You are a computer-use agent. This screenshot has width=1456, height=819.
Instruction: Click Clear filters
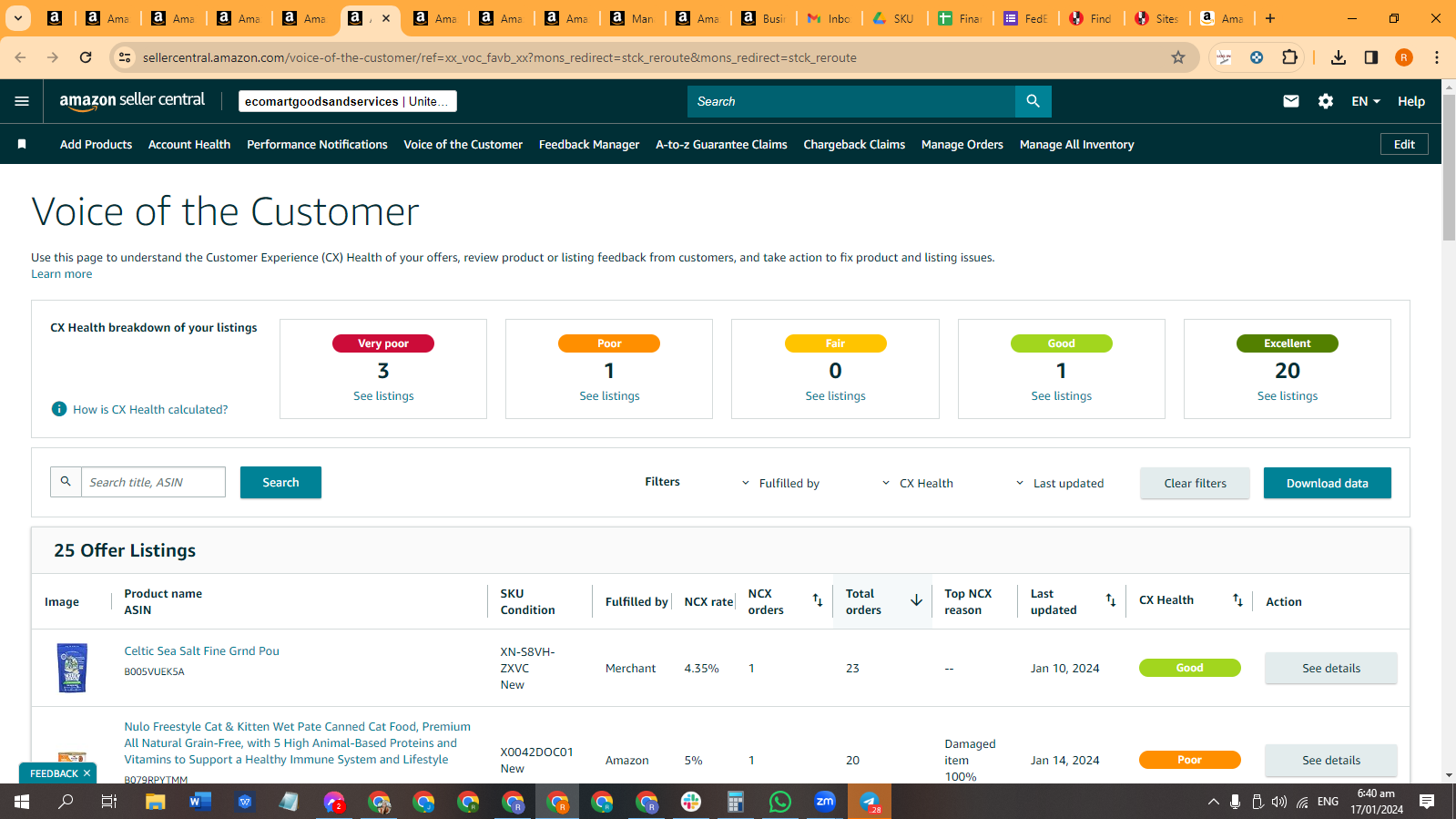click(x=1195, y=483)
